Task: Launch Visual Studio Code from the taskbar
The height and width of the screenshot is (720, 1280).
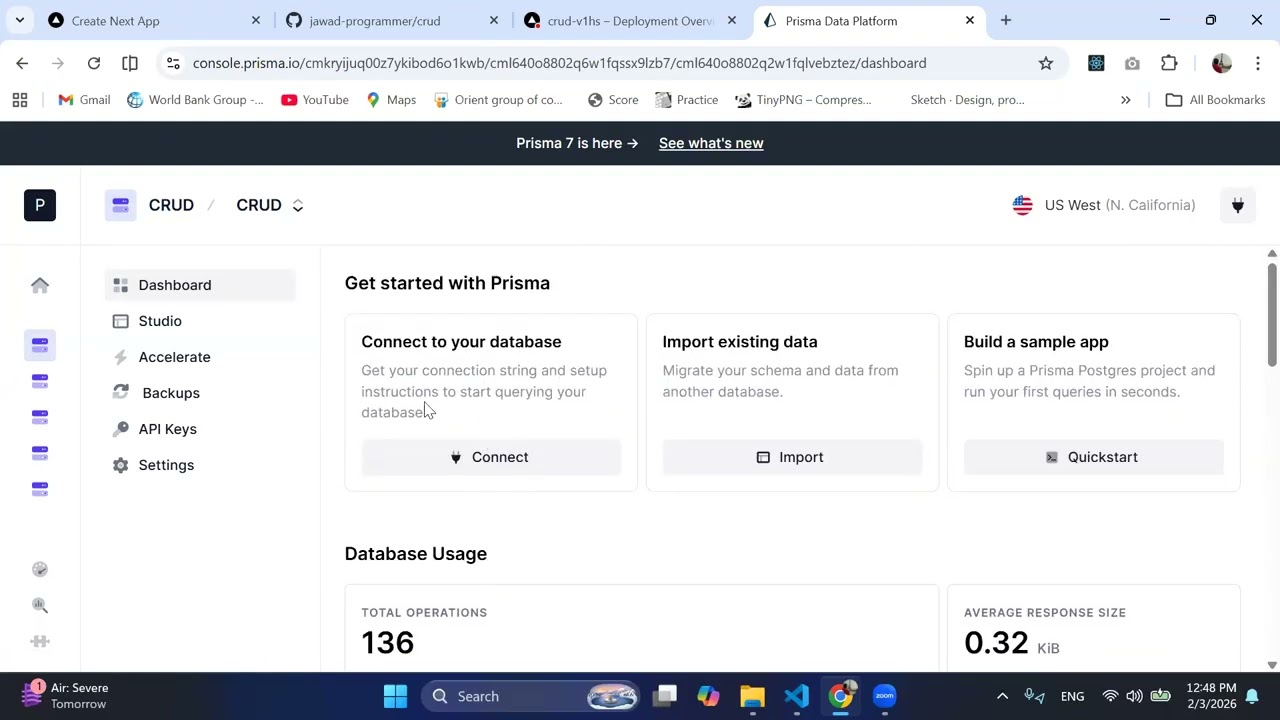Action: click(x=796, y=696)
